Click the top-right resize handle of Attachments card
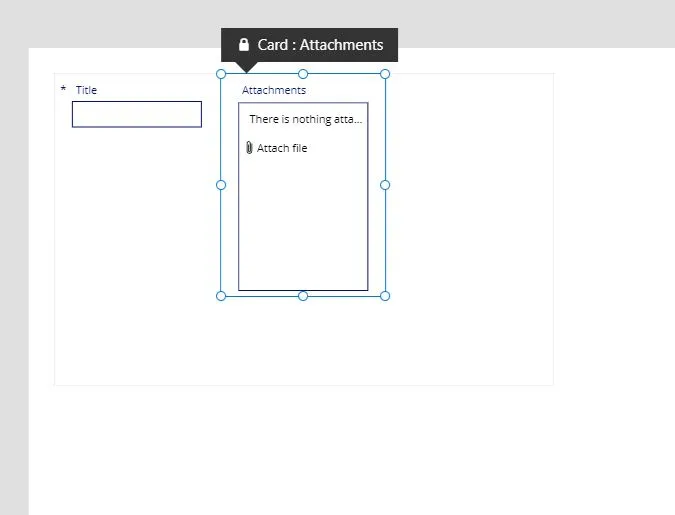 [385, 74]
